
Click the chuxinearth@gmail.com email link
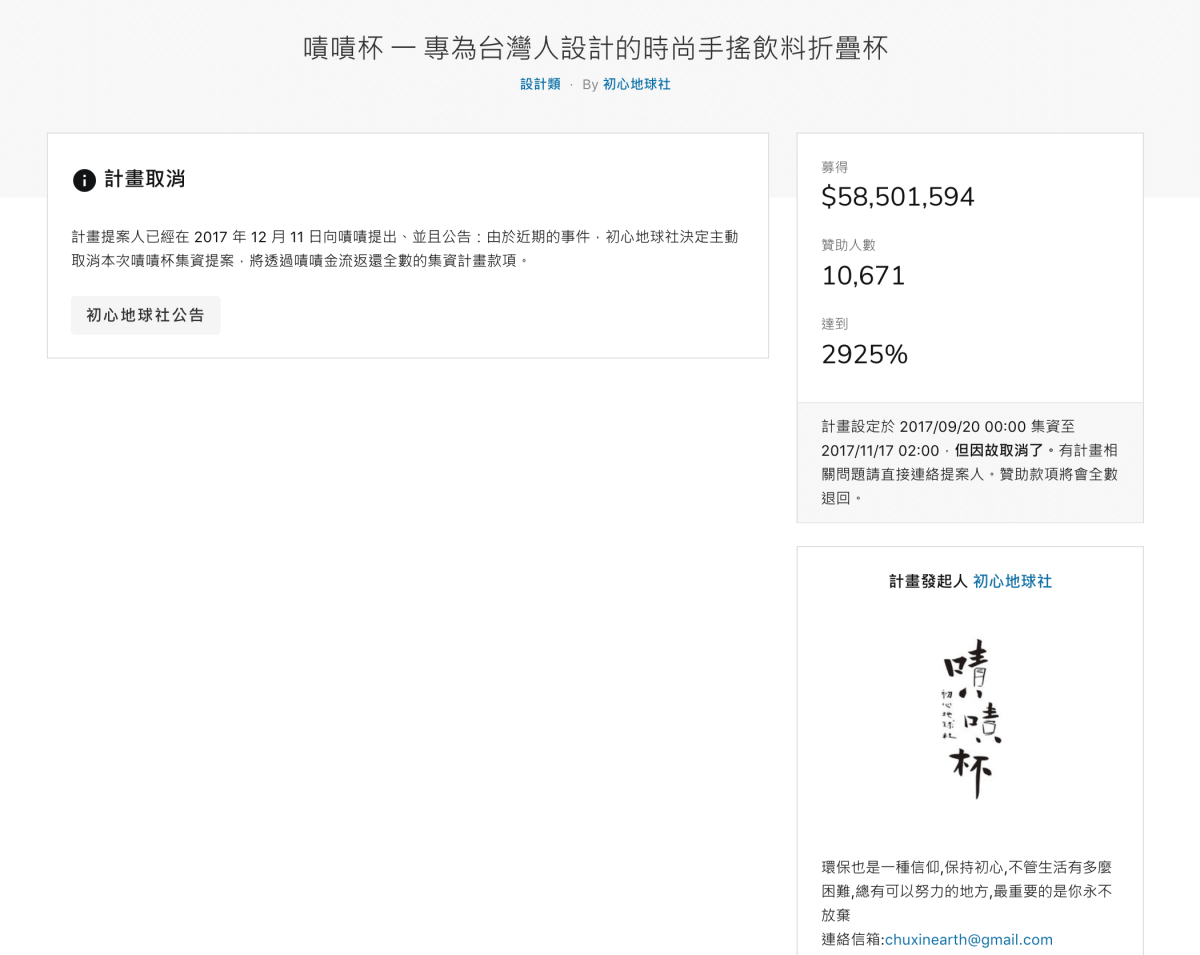pos(968,940)
